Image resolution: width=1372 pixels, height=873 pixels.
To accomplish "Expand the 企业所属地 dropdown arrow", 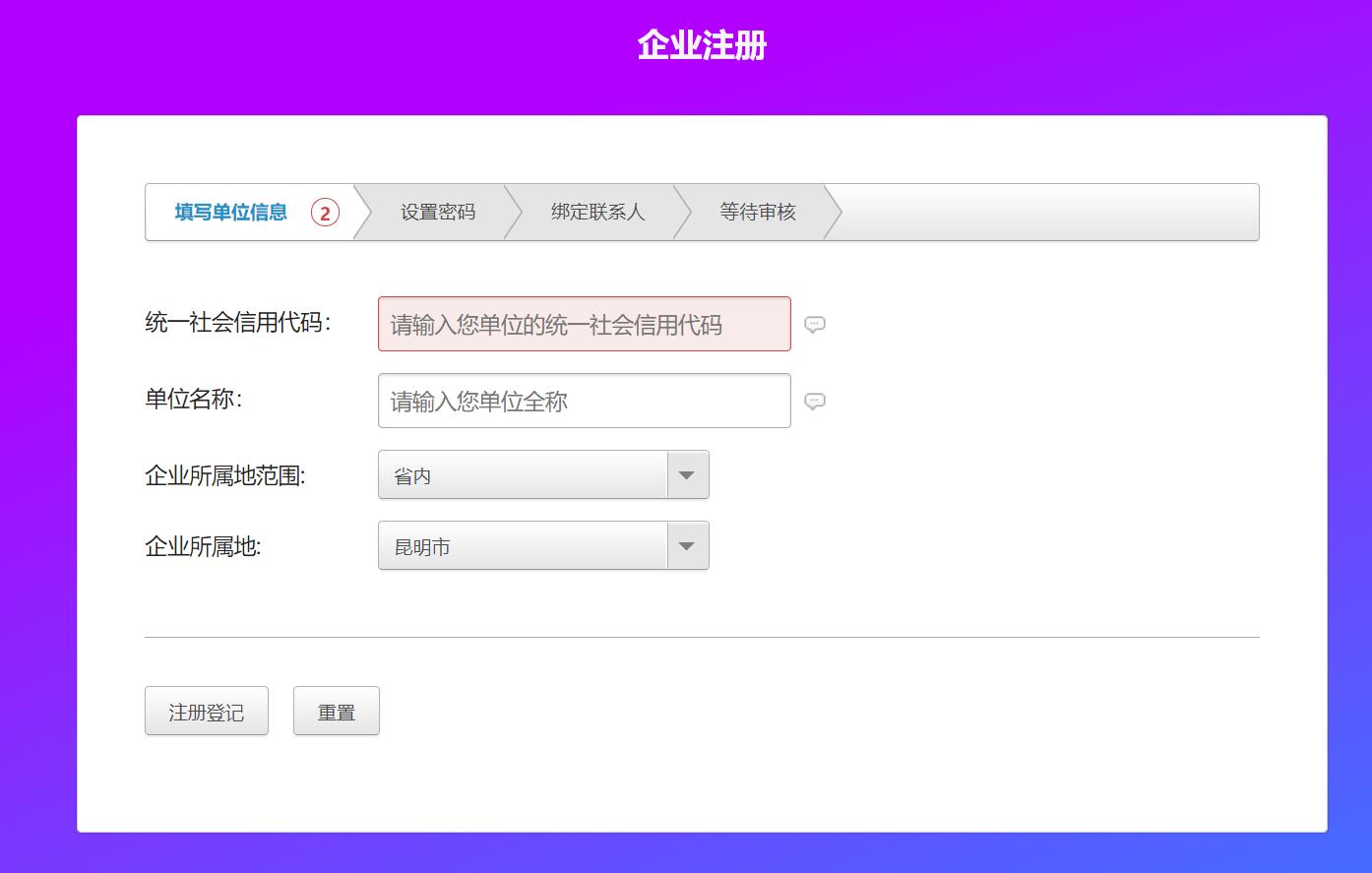I will tap(687, 546).
